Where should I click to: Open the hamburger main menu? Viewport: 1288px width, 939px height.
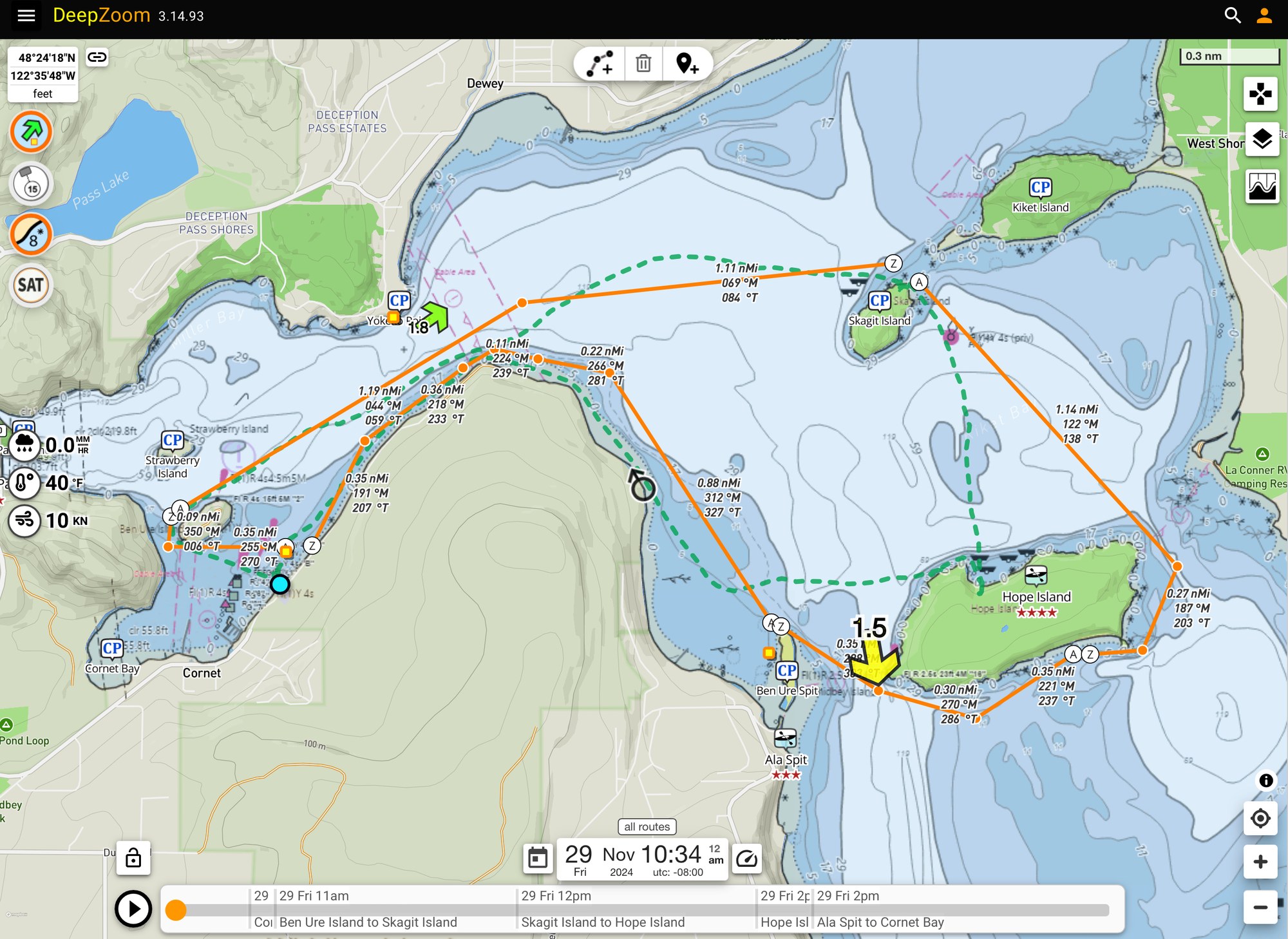click(26, 15)
